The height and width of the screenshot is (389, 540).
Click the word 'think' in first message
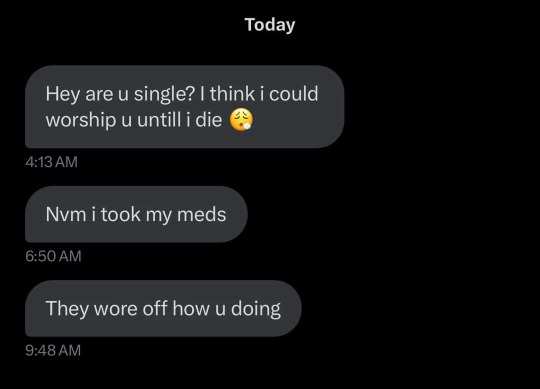232,94
